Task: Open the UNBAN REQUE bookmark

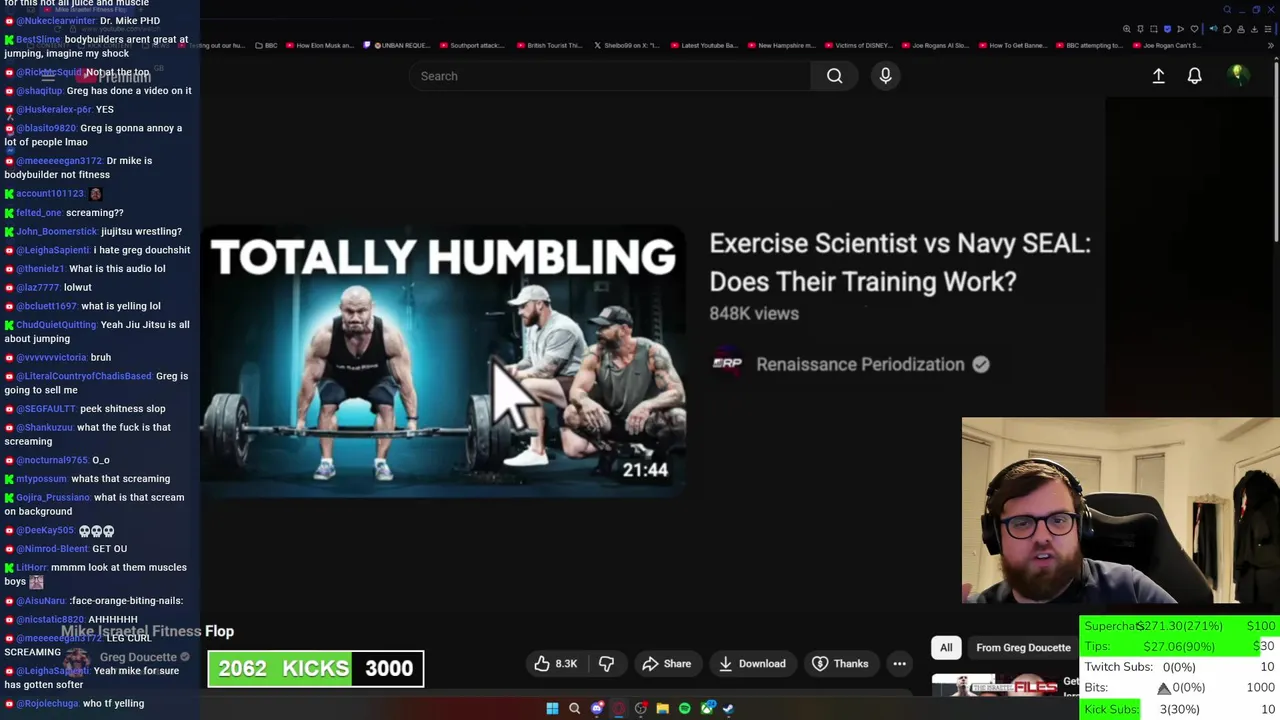Action: coord(396,45)
